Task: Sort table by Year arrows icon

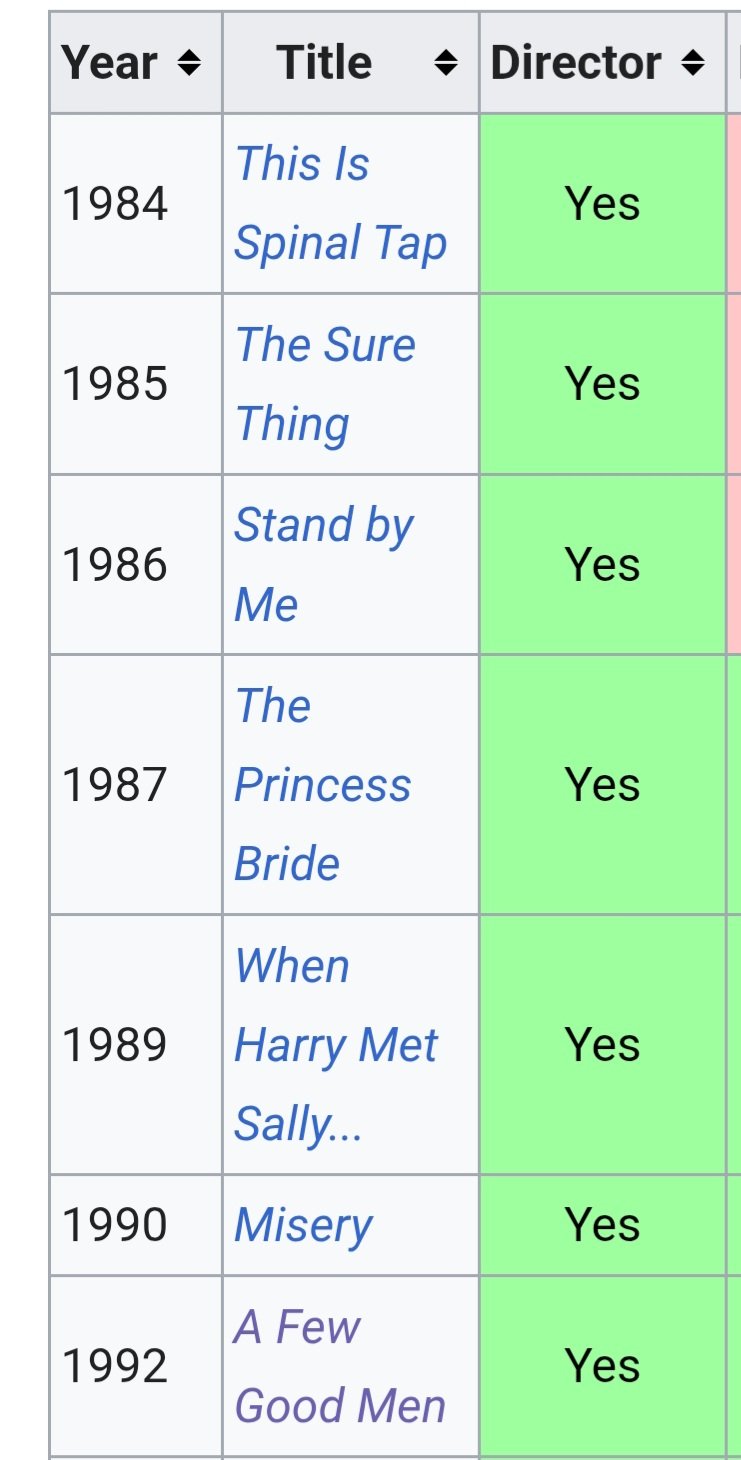Action: [x=189, y=64]
